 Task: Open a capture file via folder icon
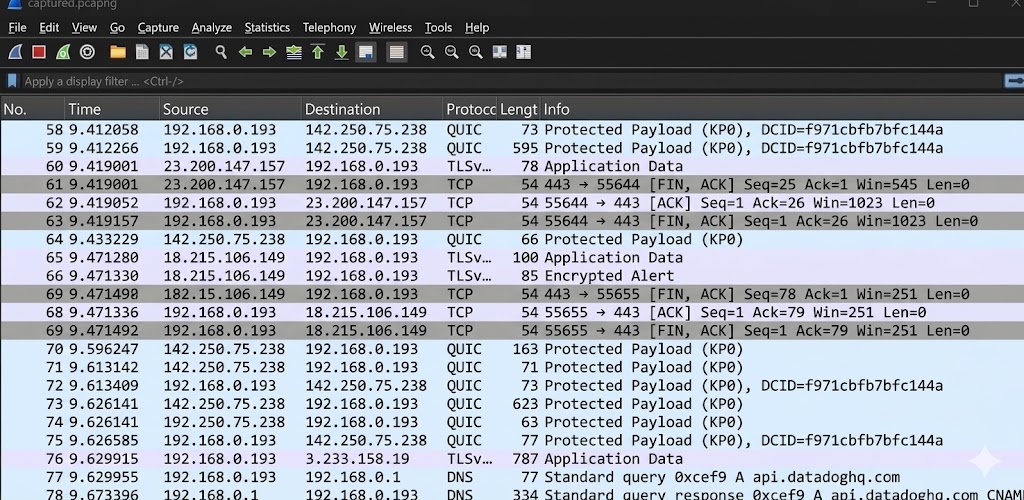click(x=118, y=52)
